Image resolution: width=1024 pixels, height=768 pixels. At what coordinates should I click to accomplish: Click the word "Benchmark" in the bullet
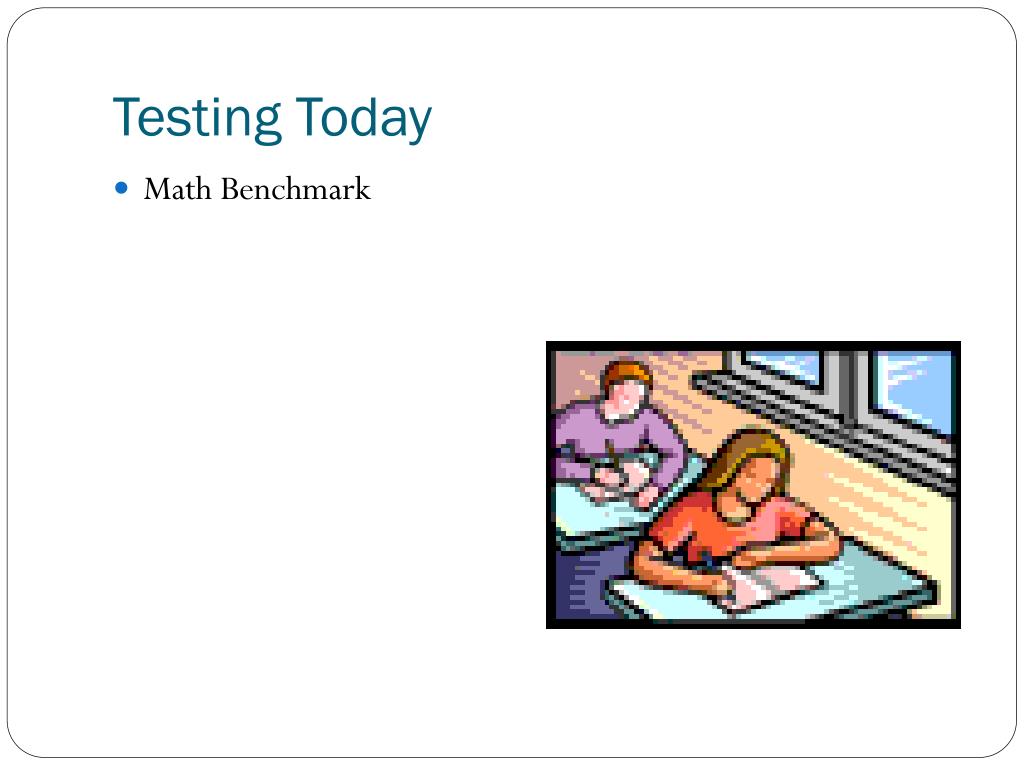click(x=295, y=189)
